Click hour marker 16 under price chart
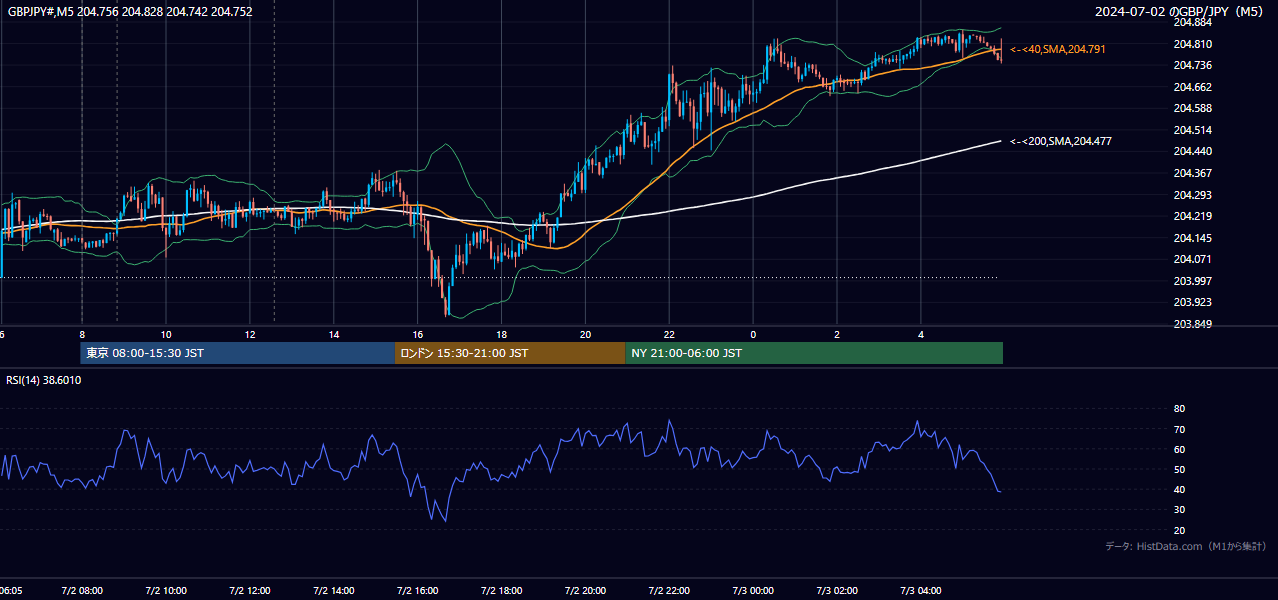The width and height of the screenshot is (1278, 600). click(418, 334)
